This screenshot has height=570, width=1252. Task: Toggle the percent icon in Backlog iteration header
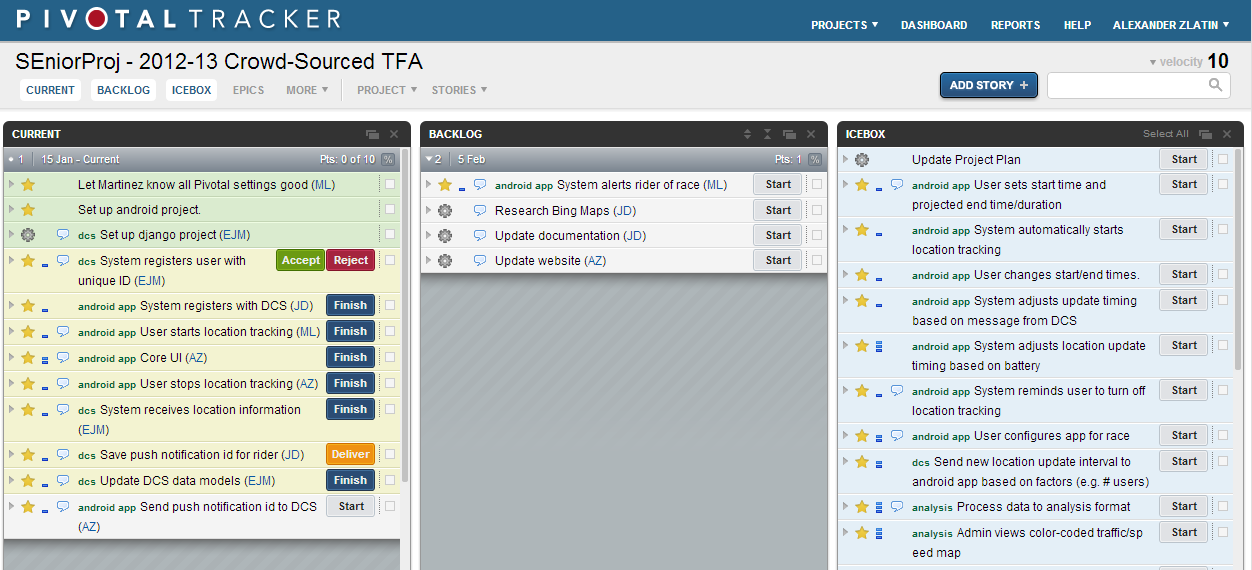click(815, 159)
